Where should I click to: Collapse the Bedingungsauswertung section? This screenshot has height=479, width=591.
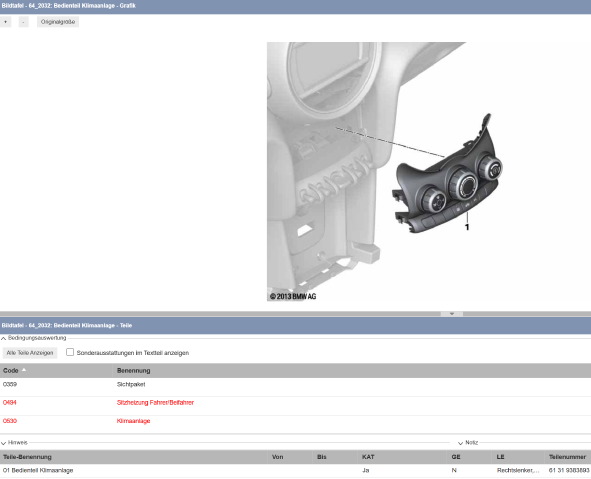pos(3,338)
